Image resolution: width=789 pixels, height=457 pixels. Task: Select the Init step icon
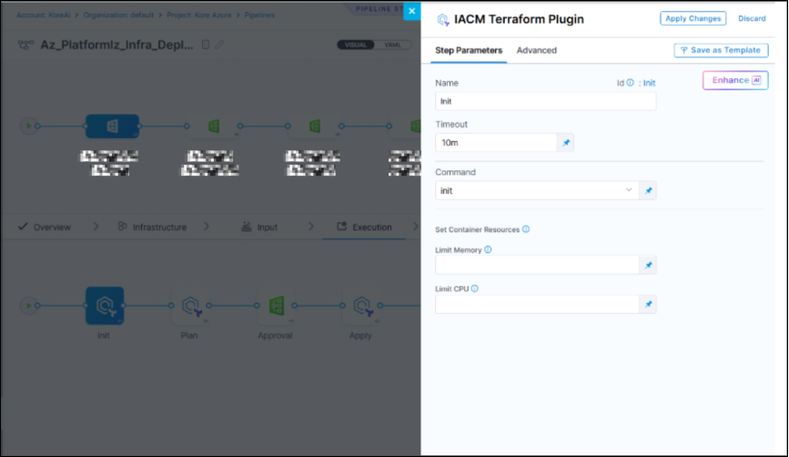pos(105,306)
